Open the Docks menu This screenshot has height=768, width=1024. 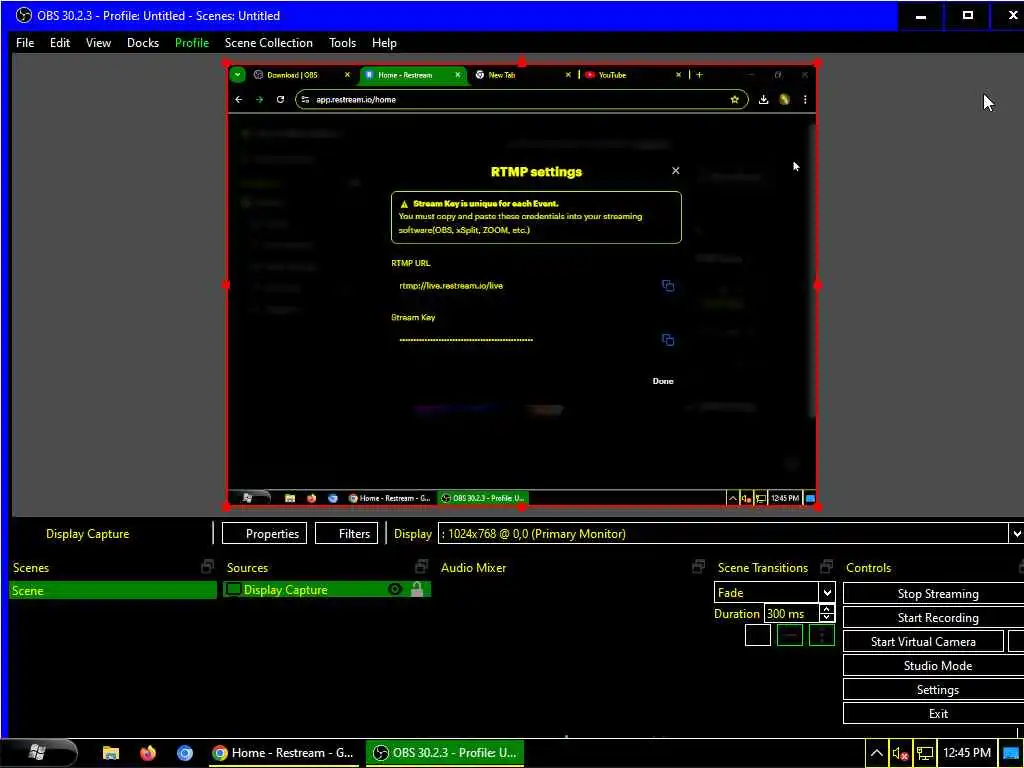142,42
